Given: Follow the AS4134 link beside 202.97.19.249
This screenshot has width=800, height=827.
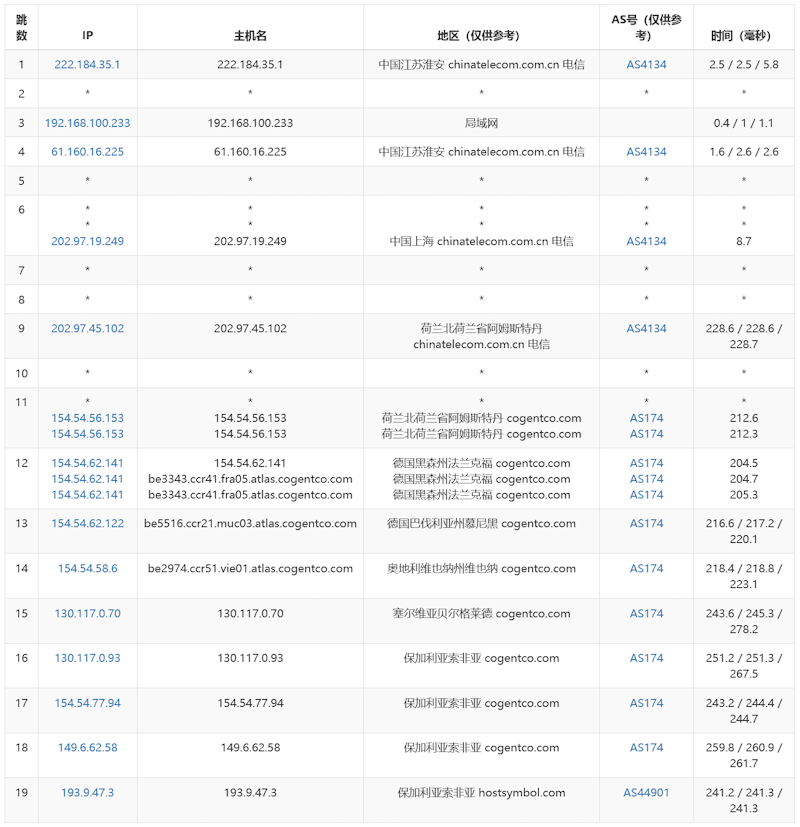Looking at the screenshot, I should coord(646,242).
